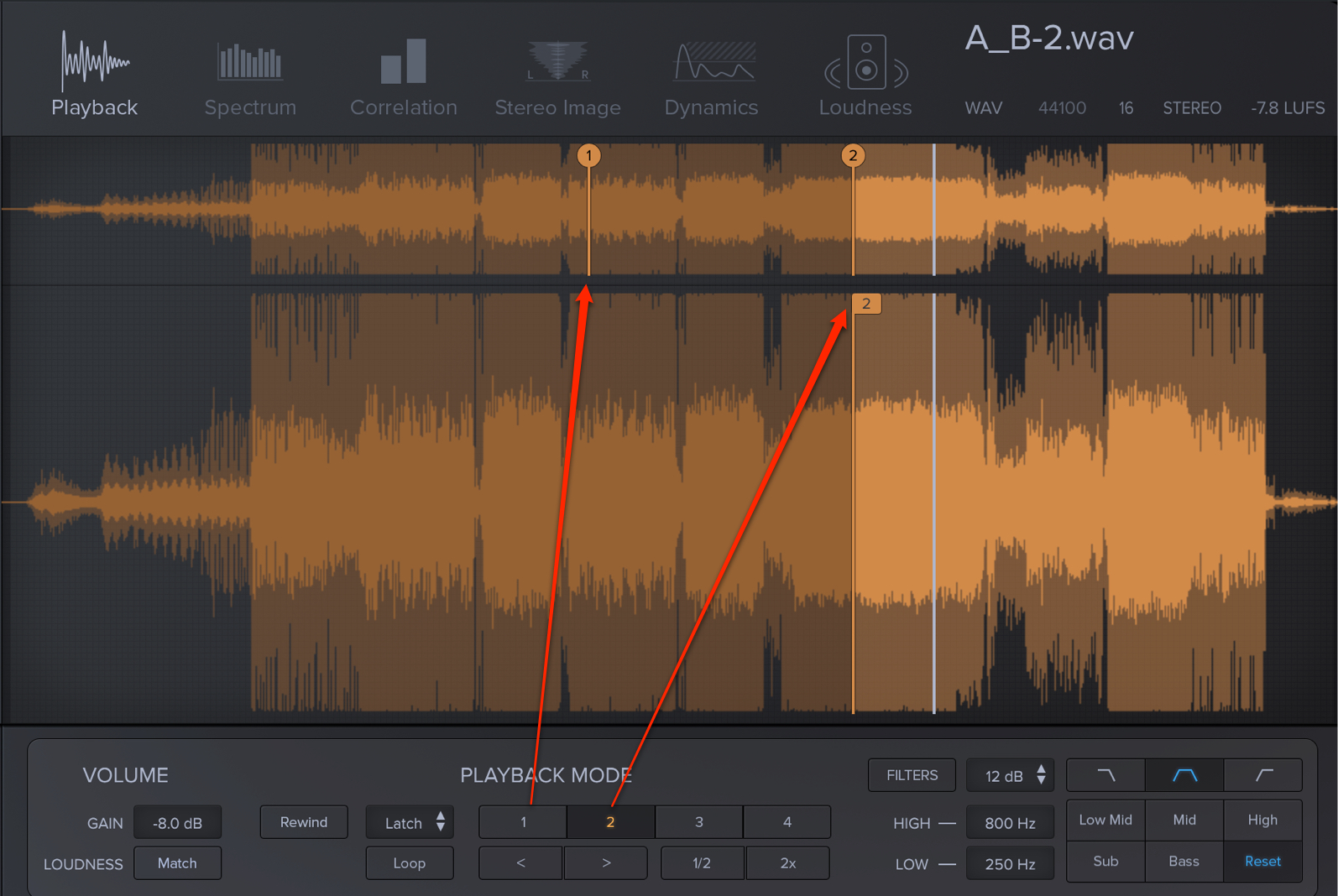The width and height of the screenshot is (1338, 896).
Task: Click the next (>) nudge button
Action: tap(606, 862)
